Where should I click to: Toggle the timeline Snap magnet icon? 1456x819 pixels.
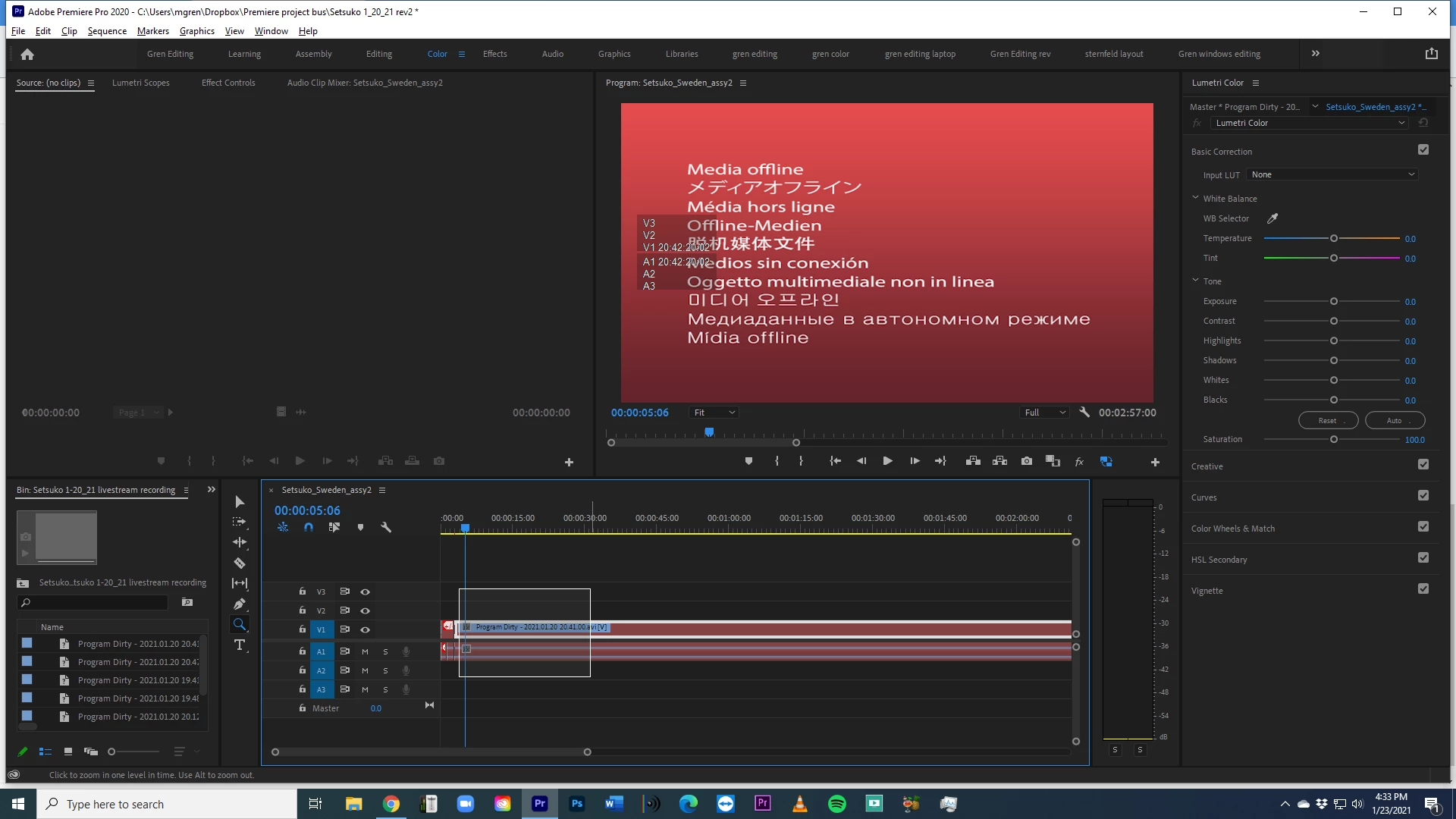coord(309,528)
